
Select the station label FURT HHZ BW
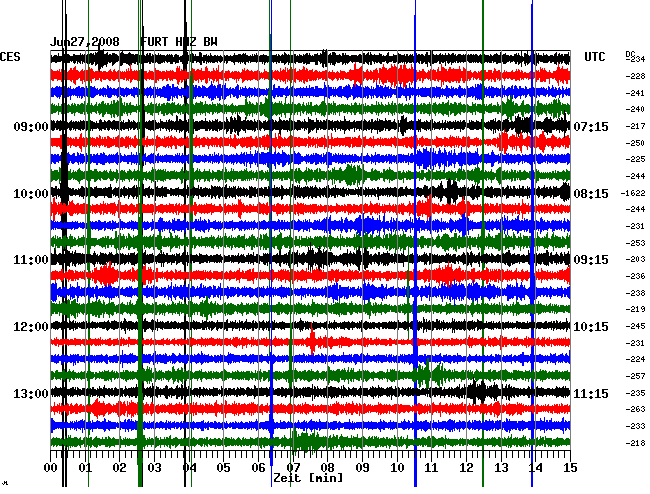click(179, 42)
